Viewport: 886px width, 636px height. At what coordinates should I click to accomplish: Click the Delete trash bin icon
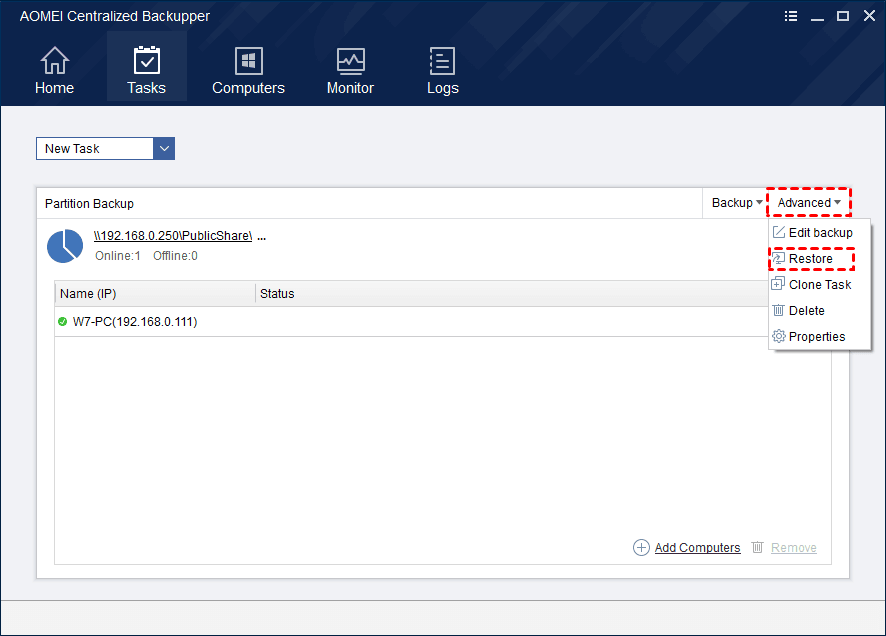(x=779, y=310)
